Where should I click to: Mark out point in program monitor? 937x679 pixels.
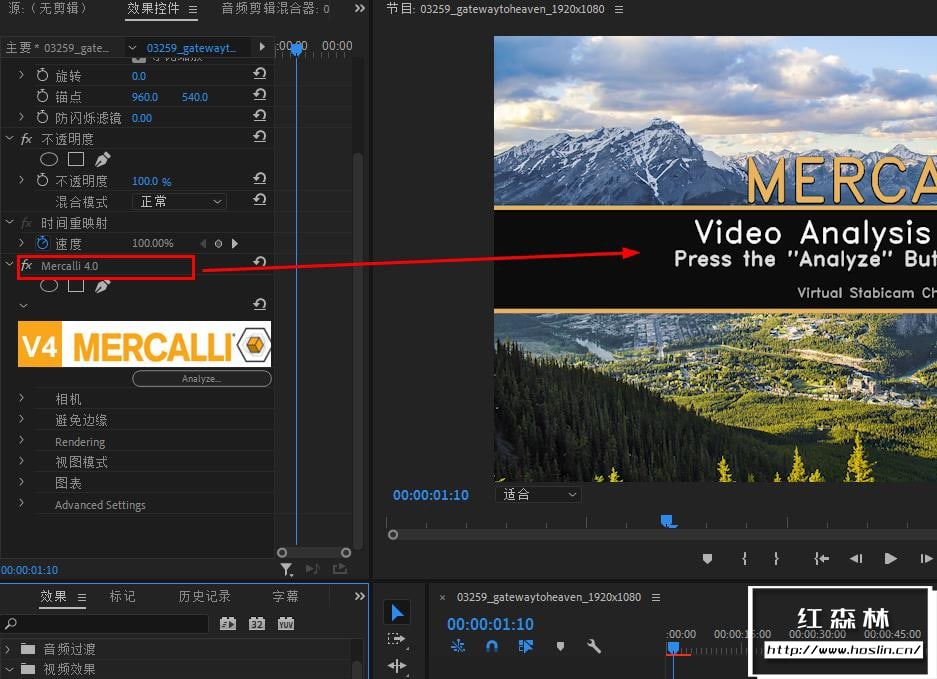[776, 559]
